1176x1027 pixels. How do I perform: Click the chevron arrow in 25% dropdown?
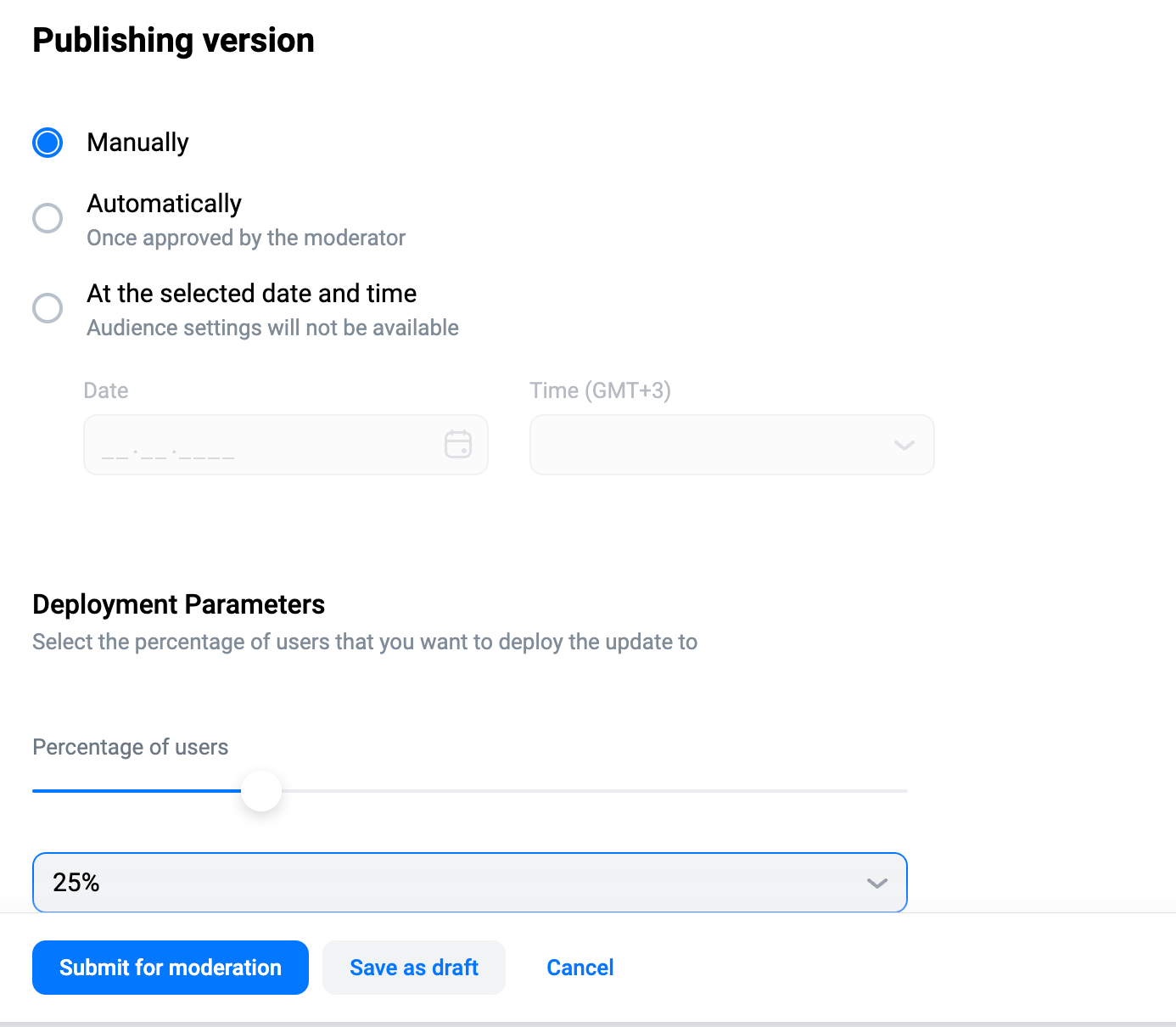[877, 884]
